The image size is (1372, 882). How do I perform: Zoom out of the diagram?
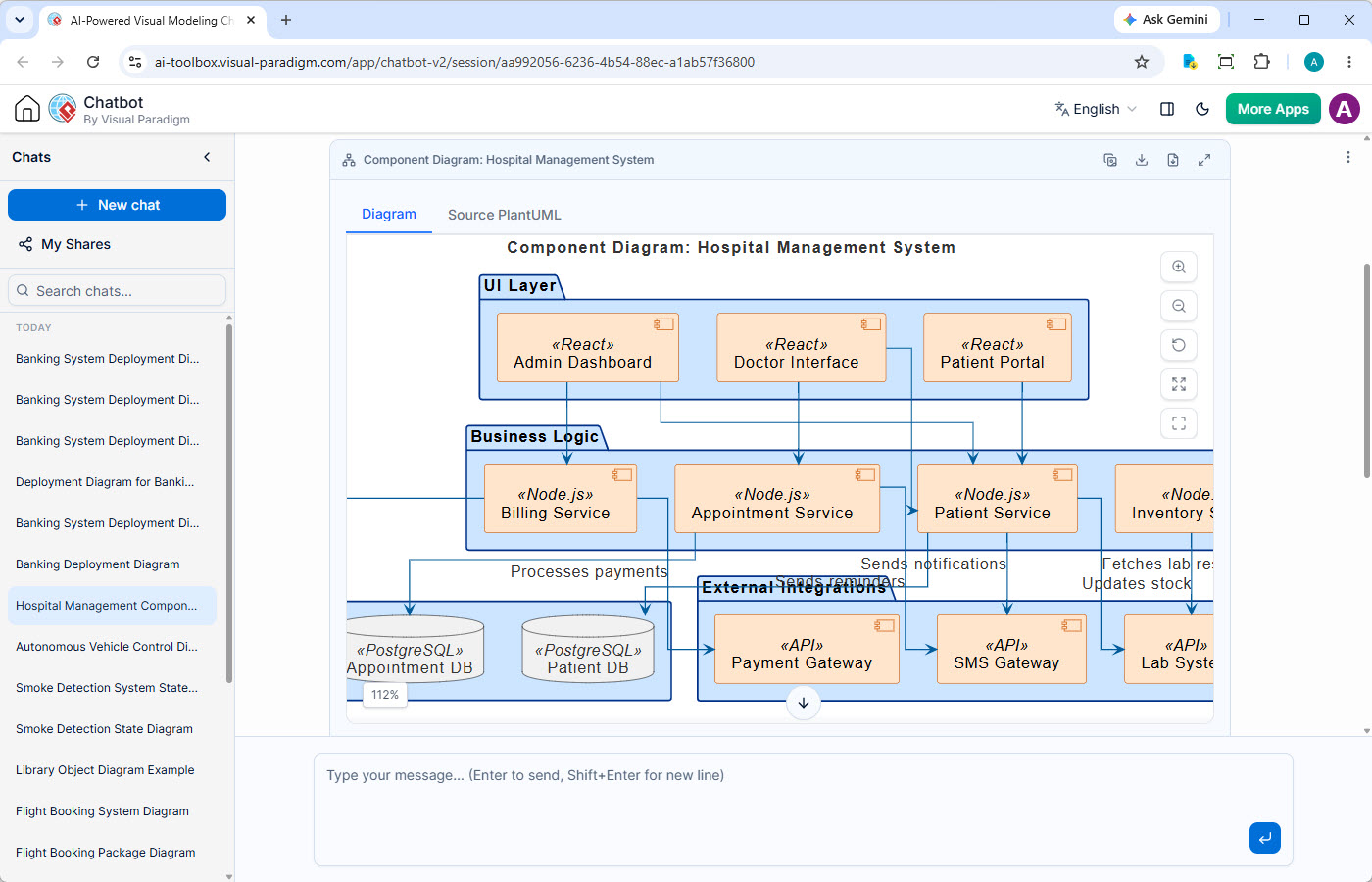pos(1179,306)
